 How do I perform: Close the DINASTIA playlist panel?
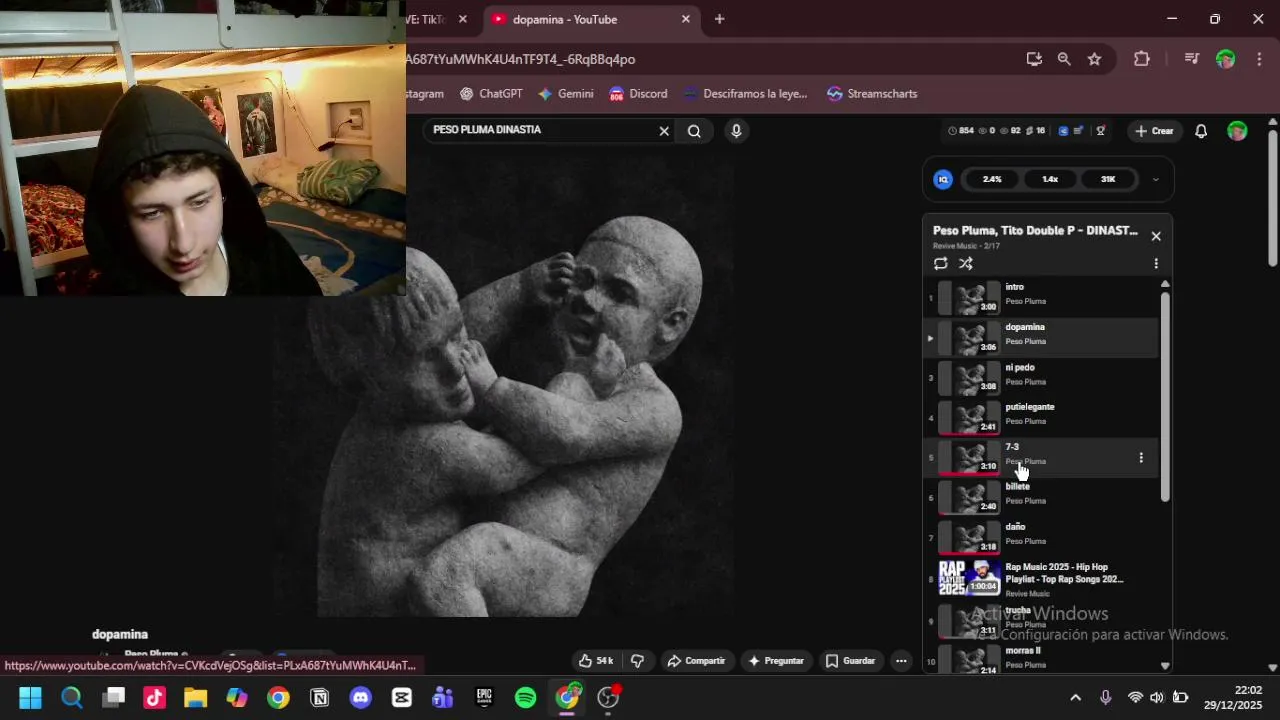pos(1156,236)
